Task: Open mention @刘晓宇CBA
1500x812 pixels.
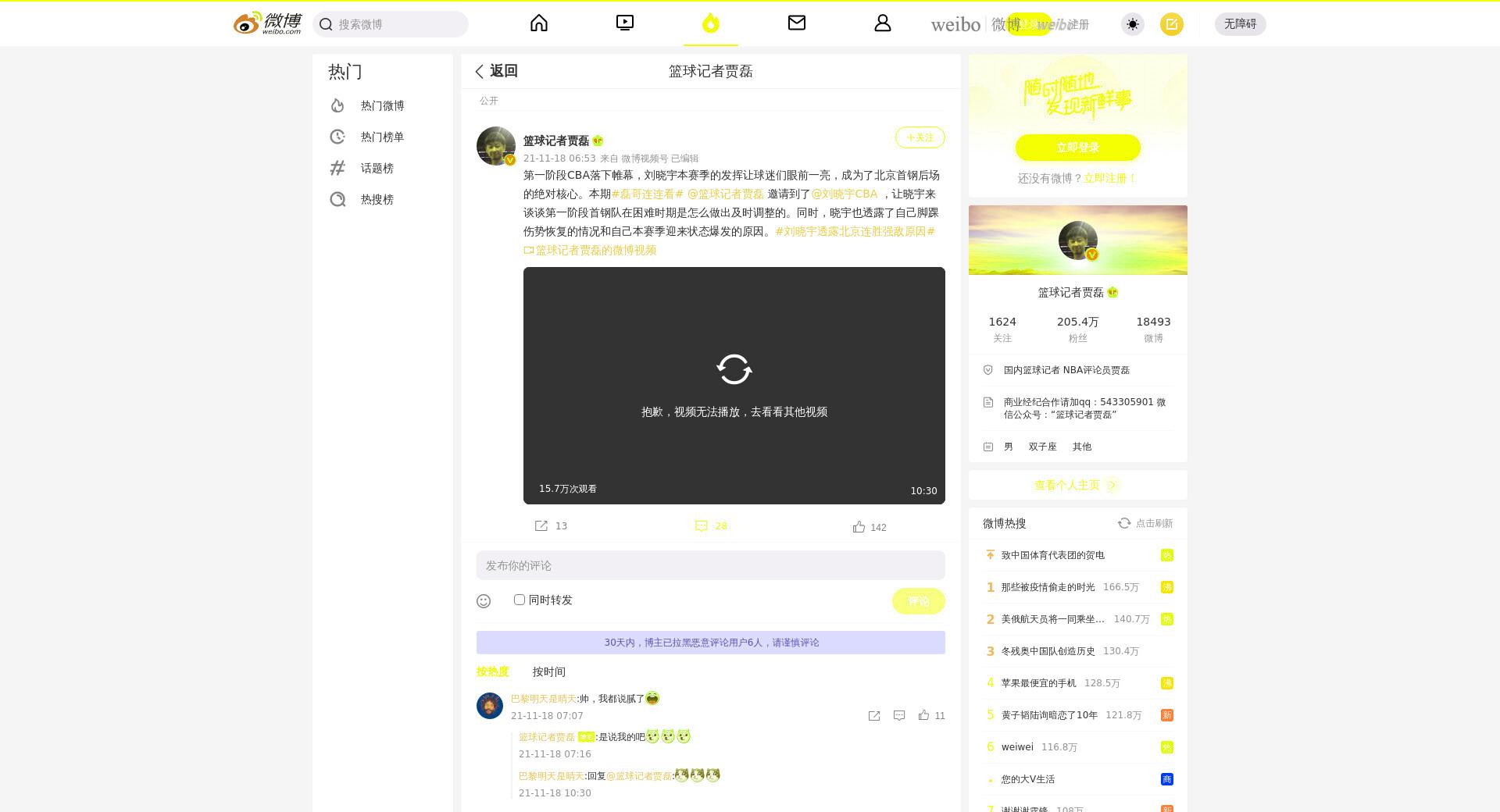Action: [845, 194]
